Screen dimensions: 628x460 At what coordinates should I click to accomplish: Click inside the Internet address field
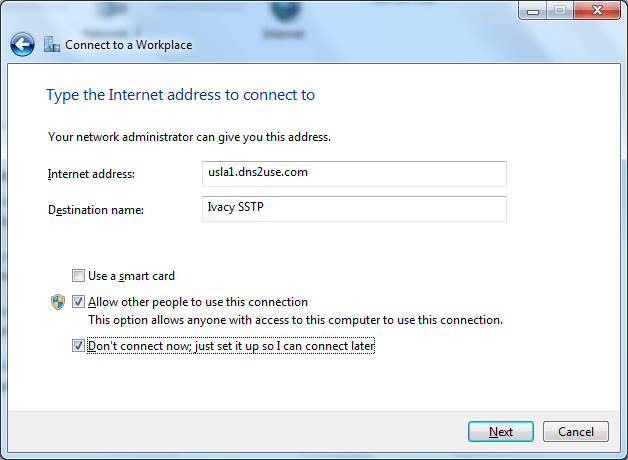(354, 174)
